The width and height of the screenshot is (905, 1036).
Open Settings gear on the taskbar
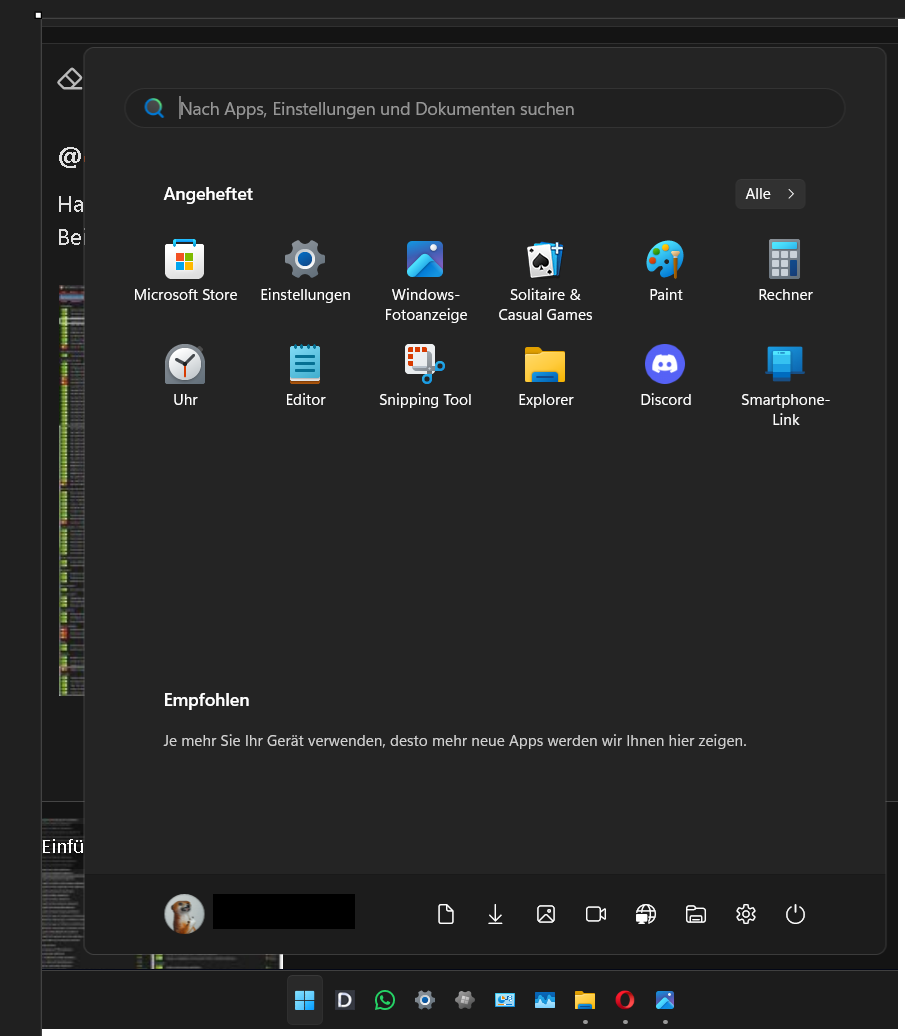coord(425,1000)
